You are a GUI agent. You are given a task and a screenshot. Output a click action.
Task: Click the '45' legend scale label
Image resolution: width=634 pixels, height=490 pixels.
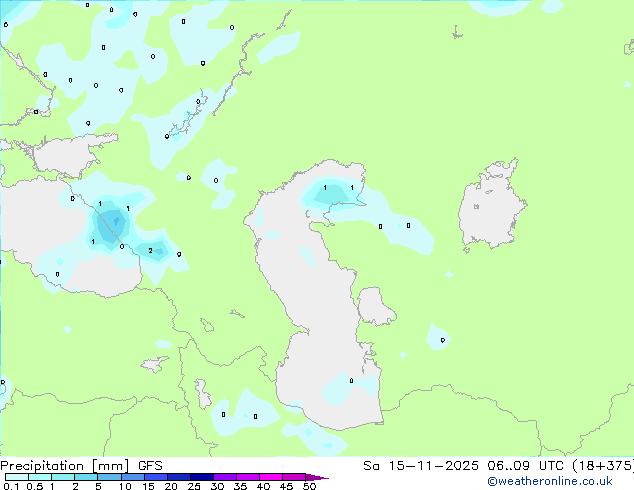click(x=286, y=486)
